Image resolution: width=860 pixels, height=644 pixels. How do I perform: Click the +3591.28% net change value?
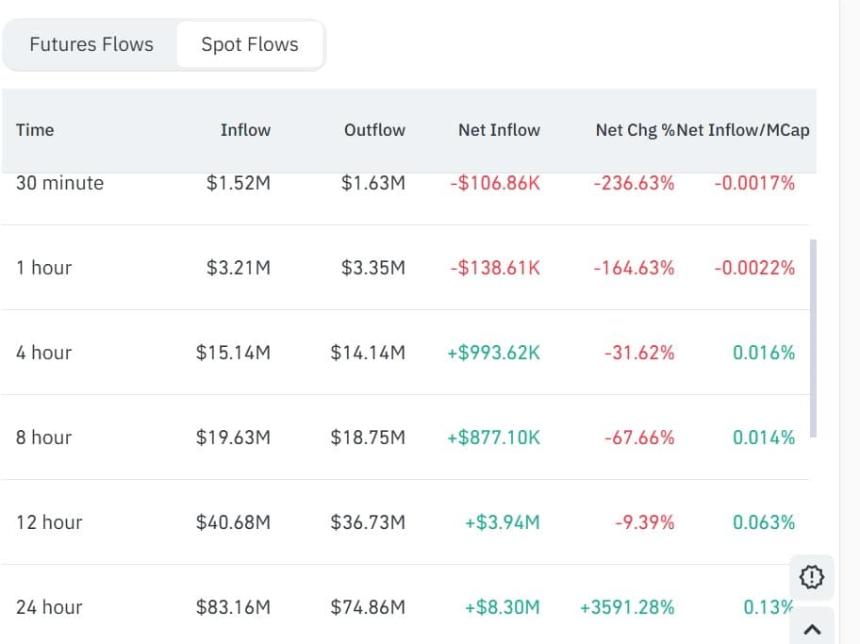click(627, 607)
